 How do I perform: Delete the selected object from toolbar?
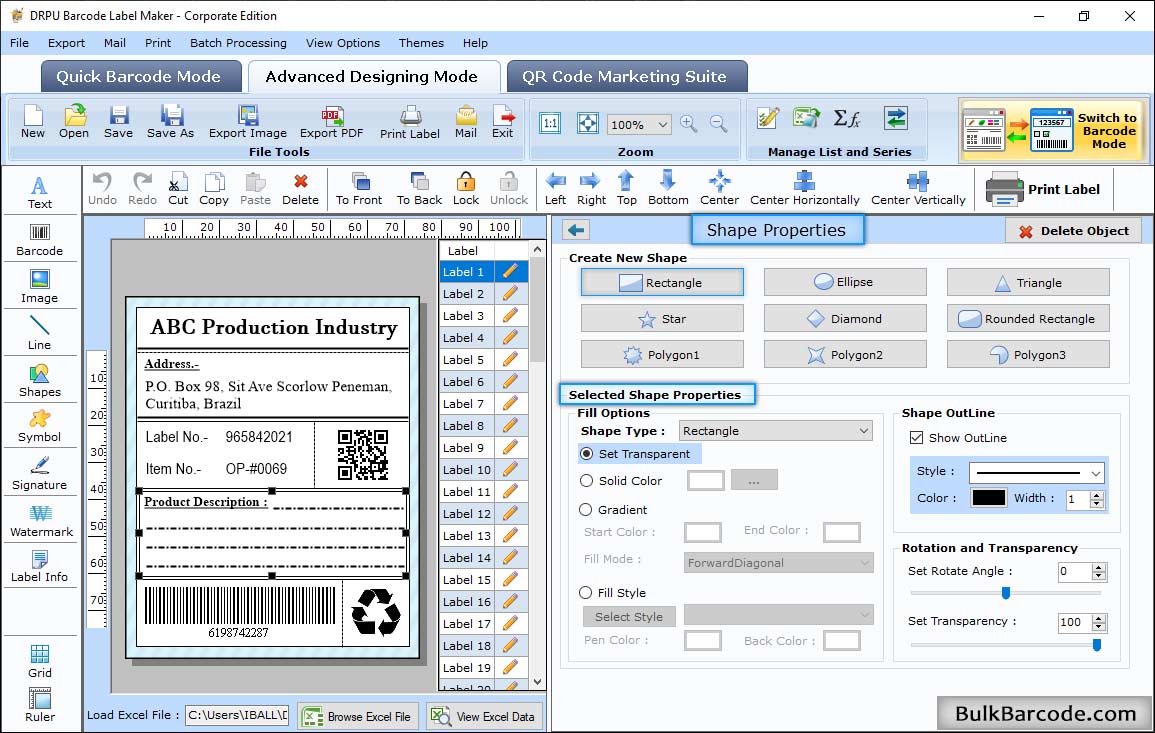(301, 189)
